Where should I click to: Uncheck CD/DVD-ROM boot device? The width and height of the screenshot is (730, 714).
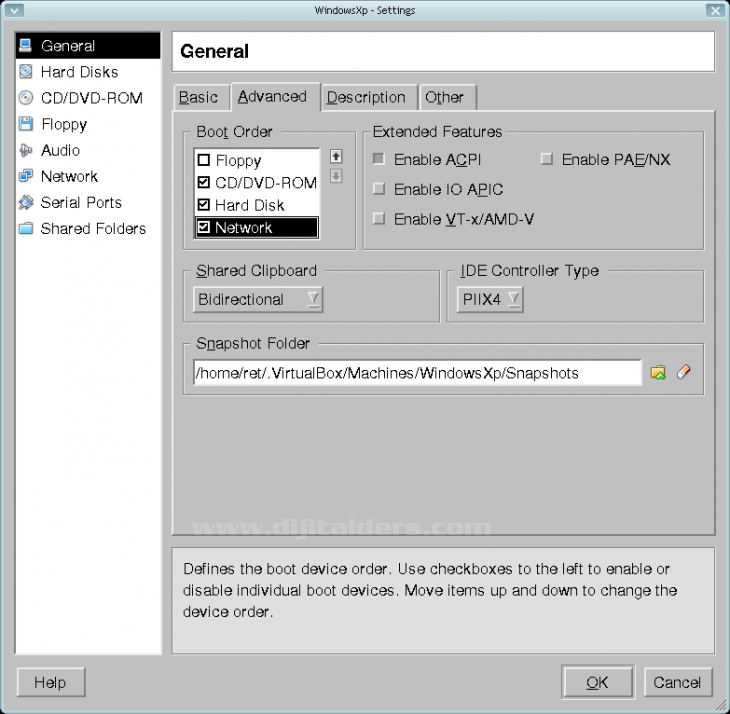point(204,182)
